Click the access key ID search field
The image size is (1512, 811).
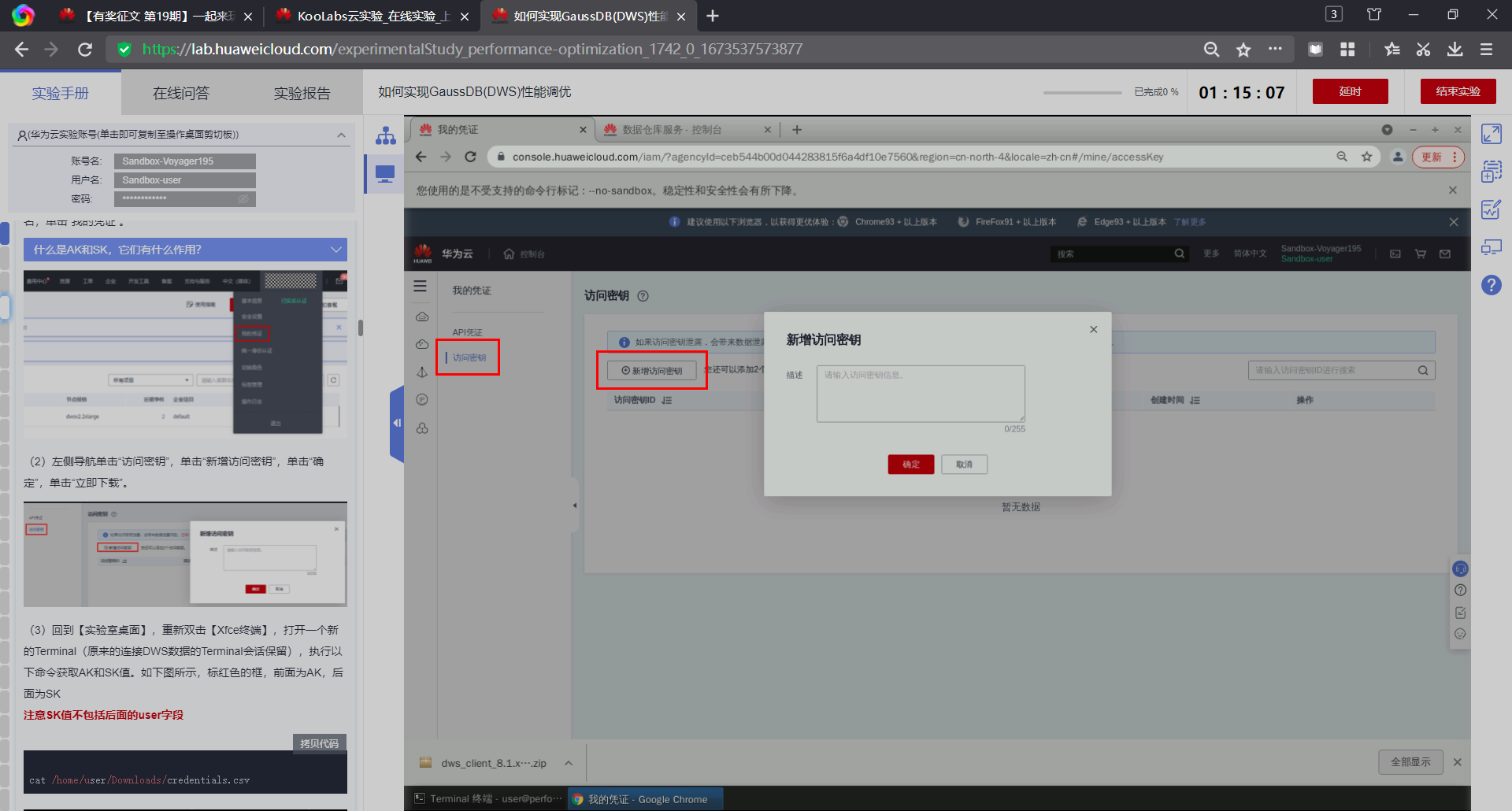[1342, 371]
